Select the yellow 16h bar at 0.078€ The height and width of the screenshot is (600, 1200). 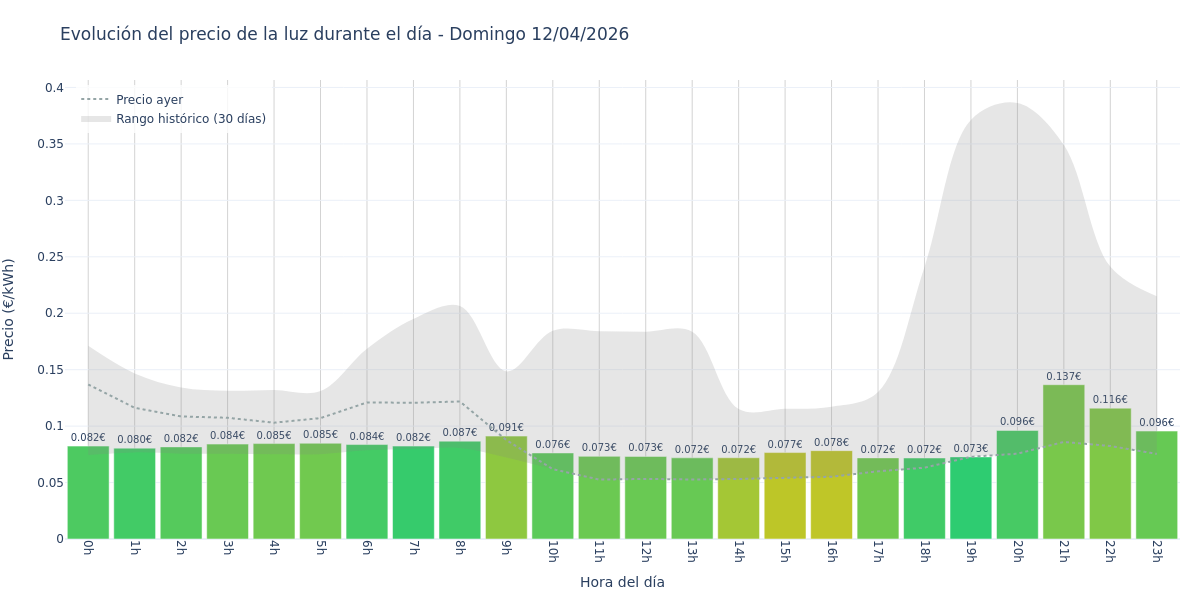[831, 494]
